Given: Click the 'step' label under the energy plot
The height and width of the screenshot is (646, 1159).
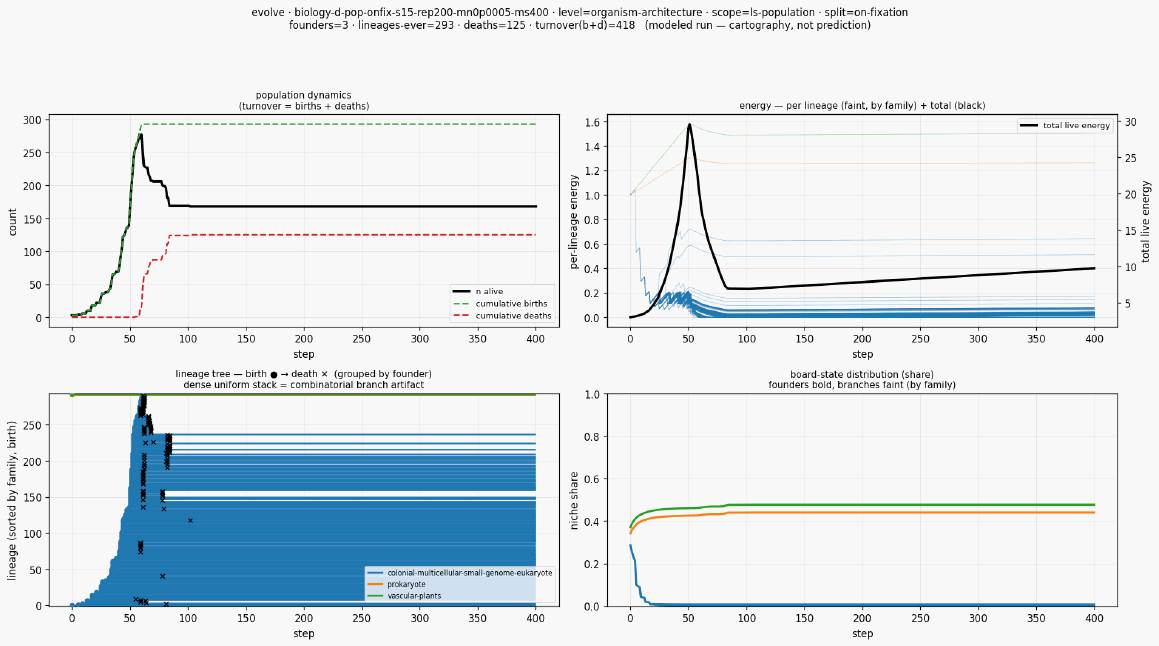Looking at the screenshot, I should coord(862,355).
